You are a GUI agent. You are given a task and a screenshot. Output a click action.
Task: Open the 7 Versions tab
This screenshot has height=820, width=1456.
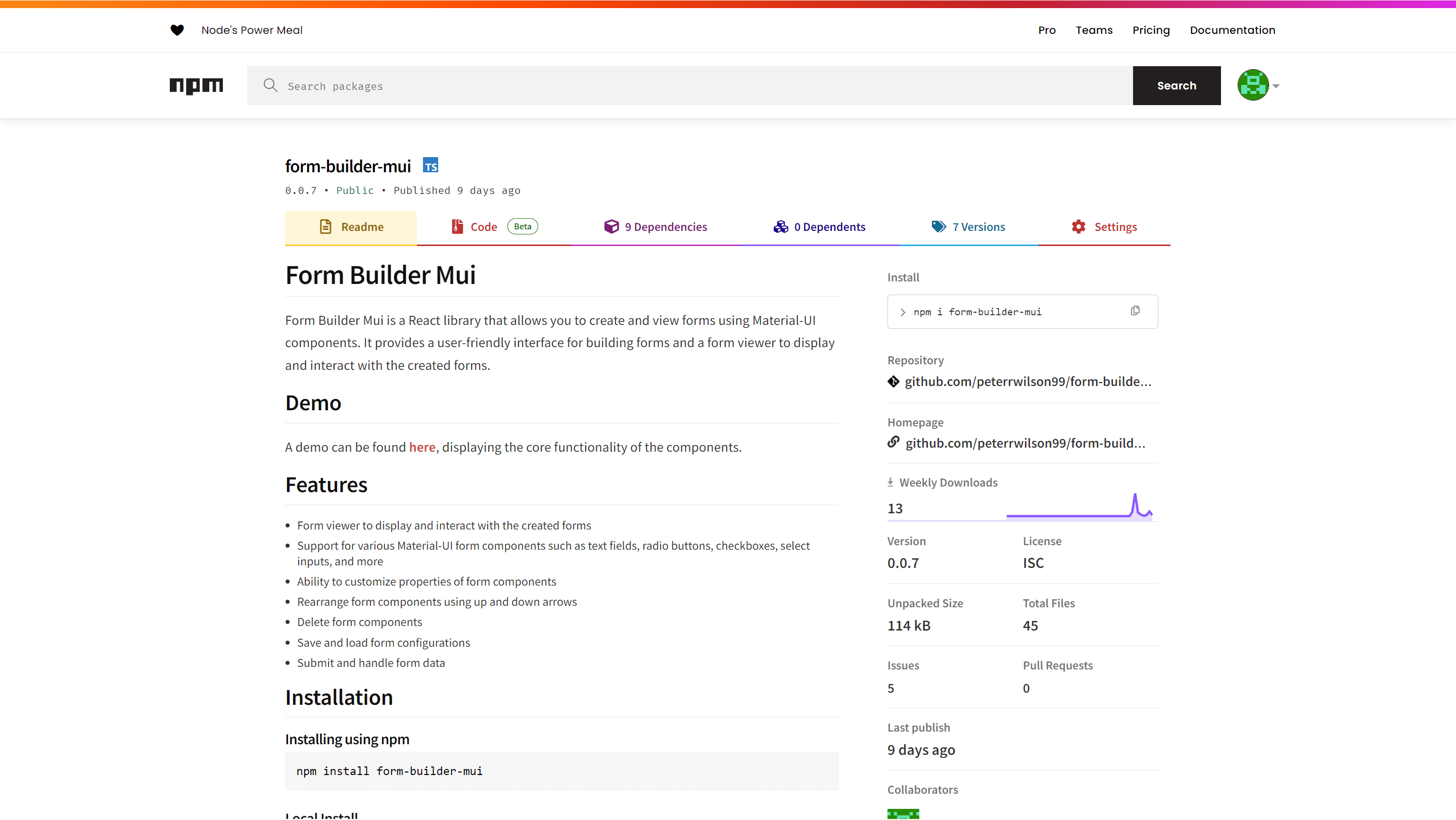click(x=978, y=226)
